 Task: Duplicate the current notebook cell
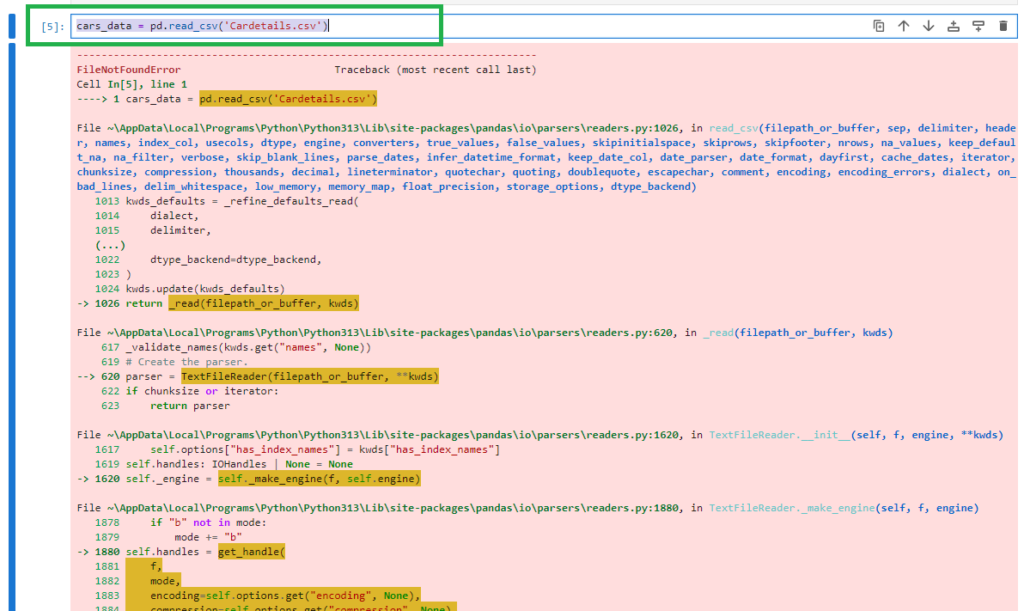click(x=879, y=26)
